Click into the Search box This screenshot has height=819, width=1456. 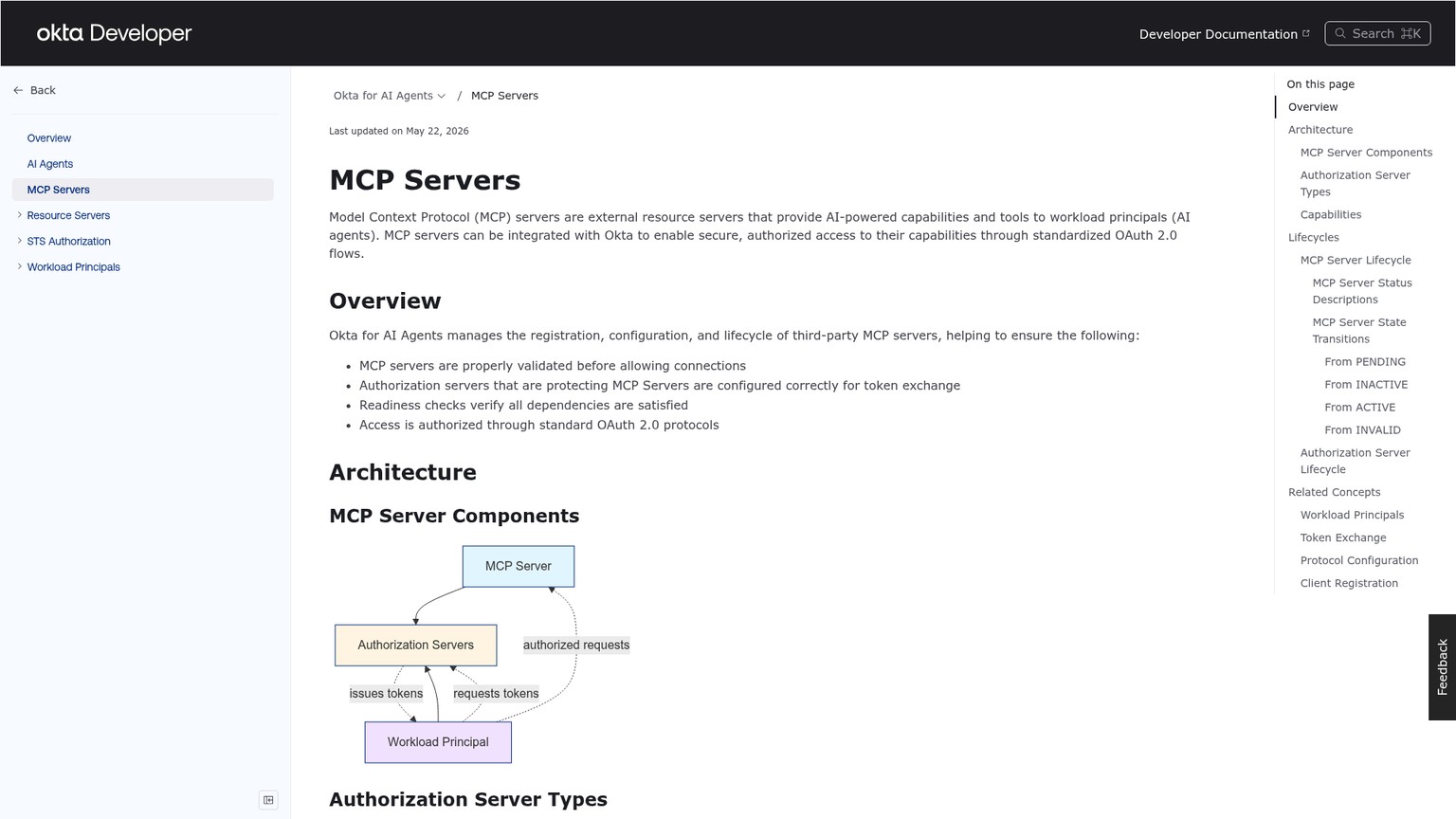(x=1377, y=33)
